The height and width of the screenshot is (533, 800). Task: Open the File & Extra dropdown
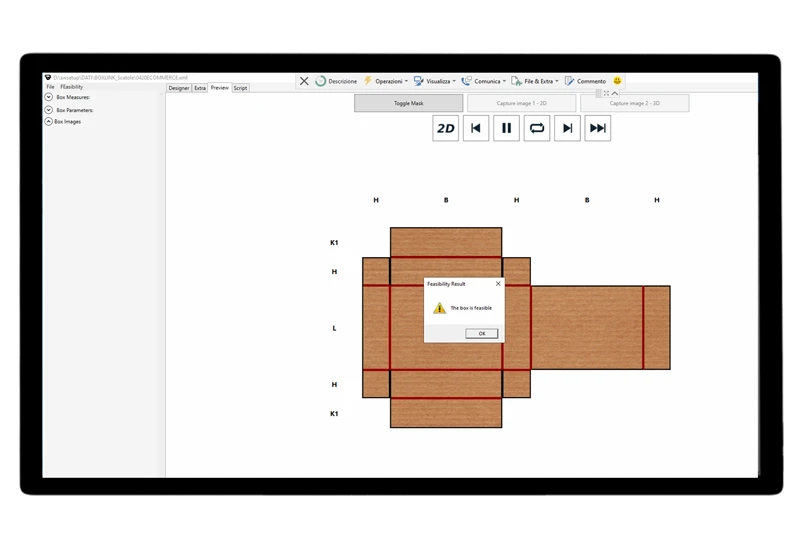(535, 81)
